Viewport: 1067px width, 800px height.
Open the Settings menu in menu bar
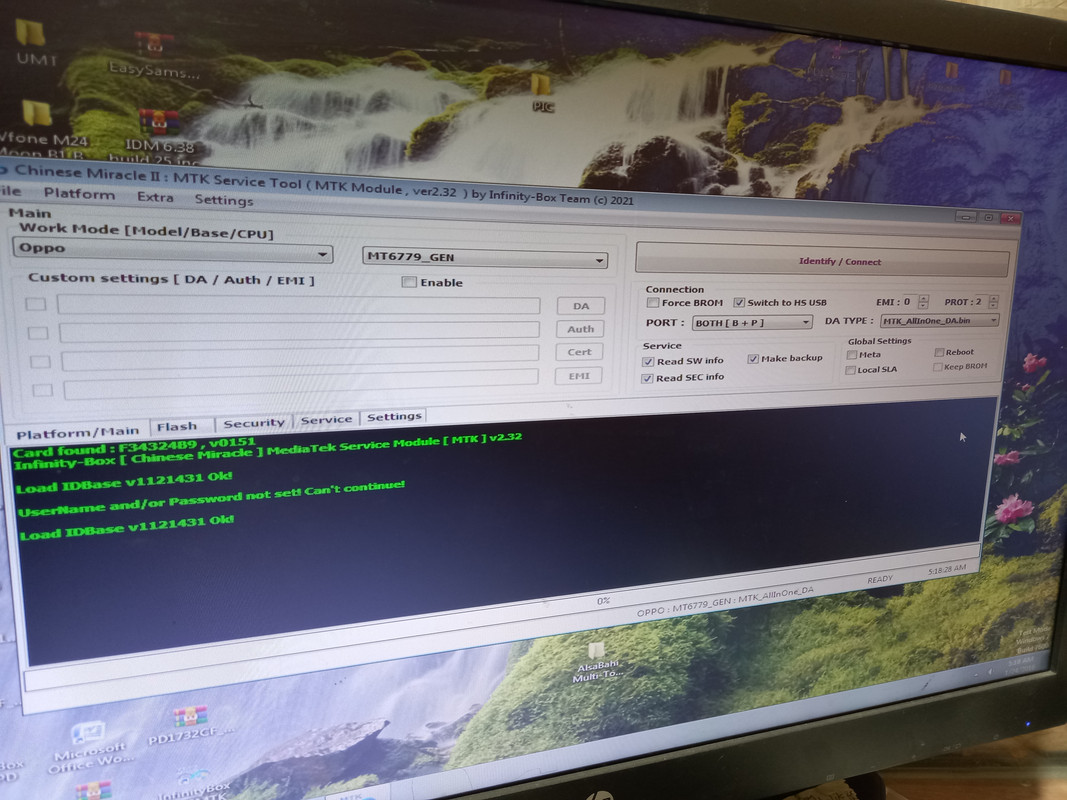[x=224, y=199]
